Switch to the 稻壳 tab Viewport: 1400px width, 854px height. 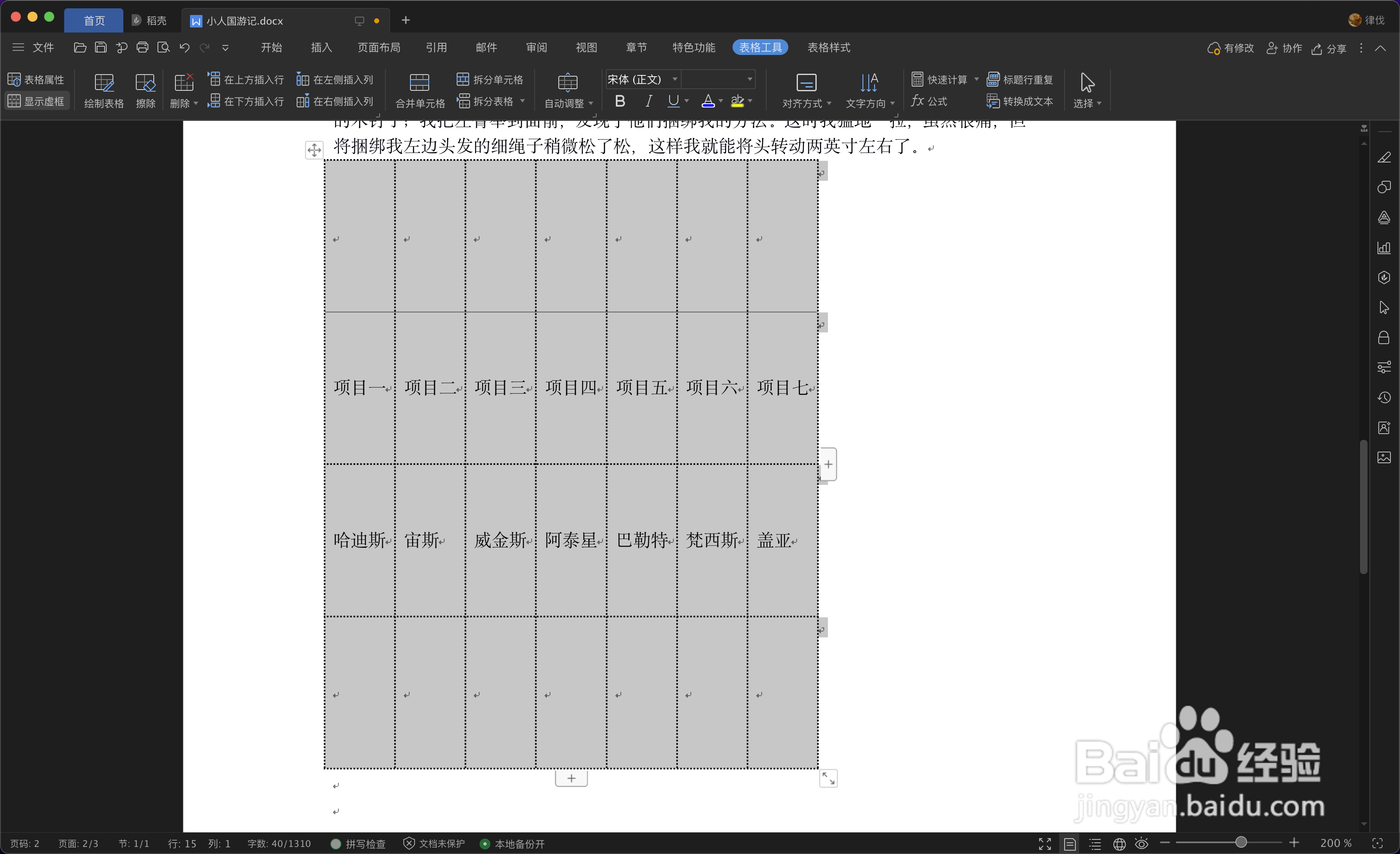(150, 20)
